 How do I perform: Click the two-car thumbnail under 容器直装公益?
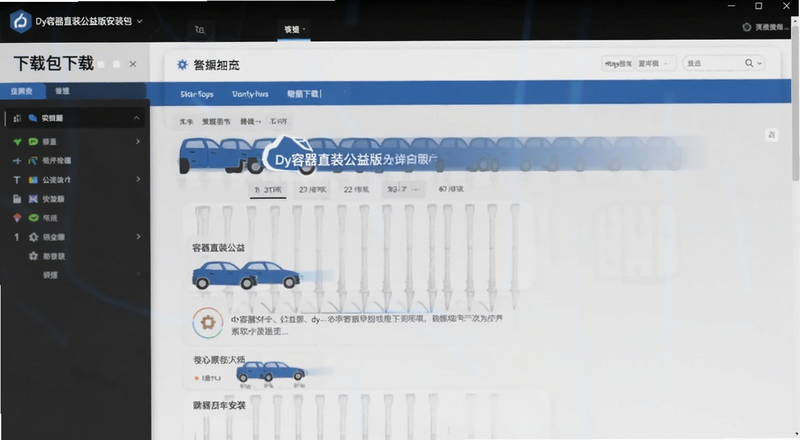click(x=246, y=276)
